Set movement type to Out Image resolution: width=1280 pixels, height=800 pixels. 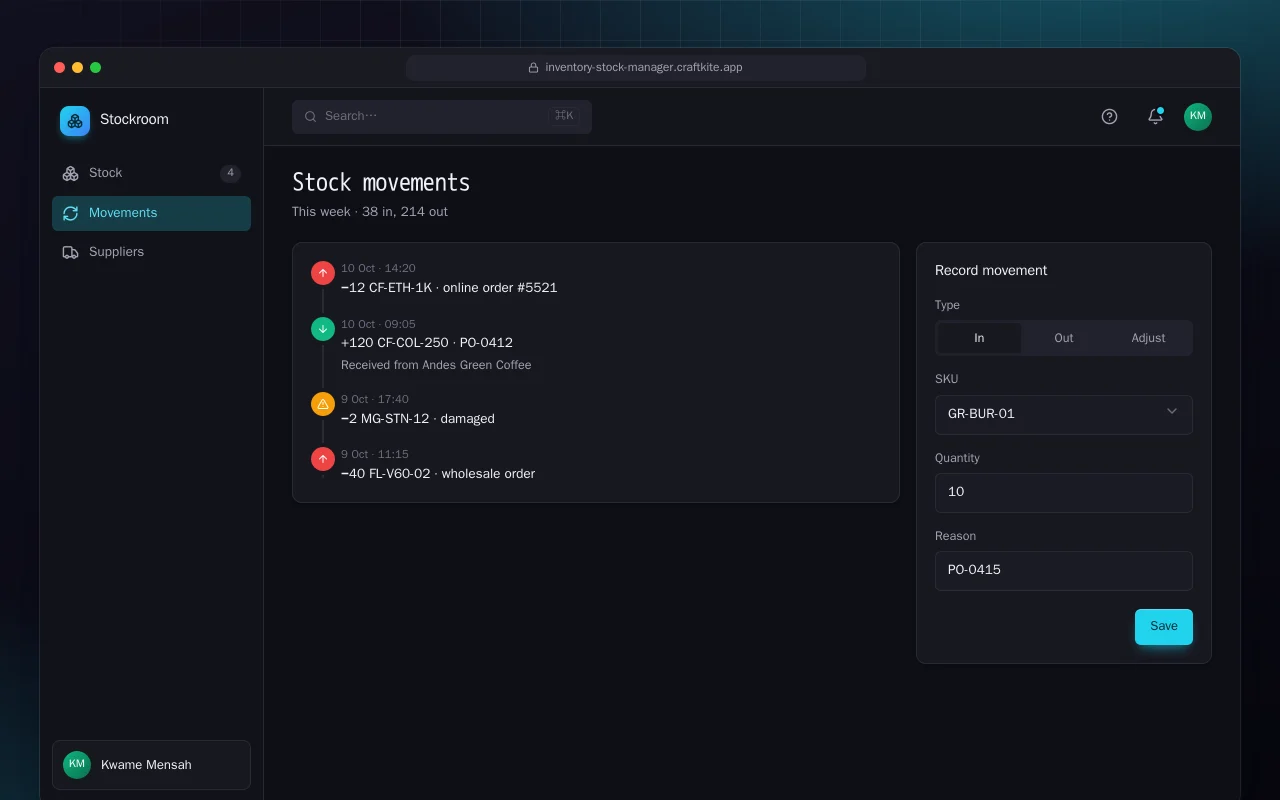point(1064,338)
